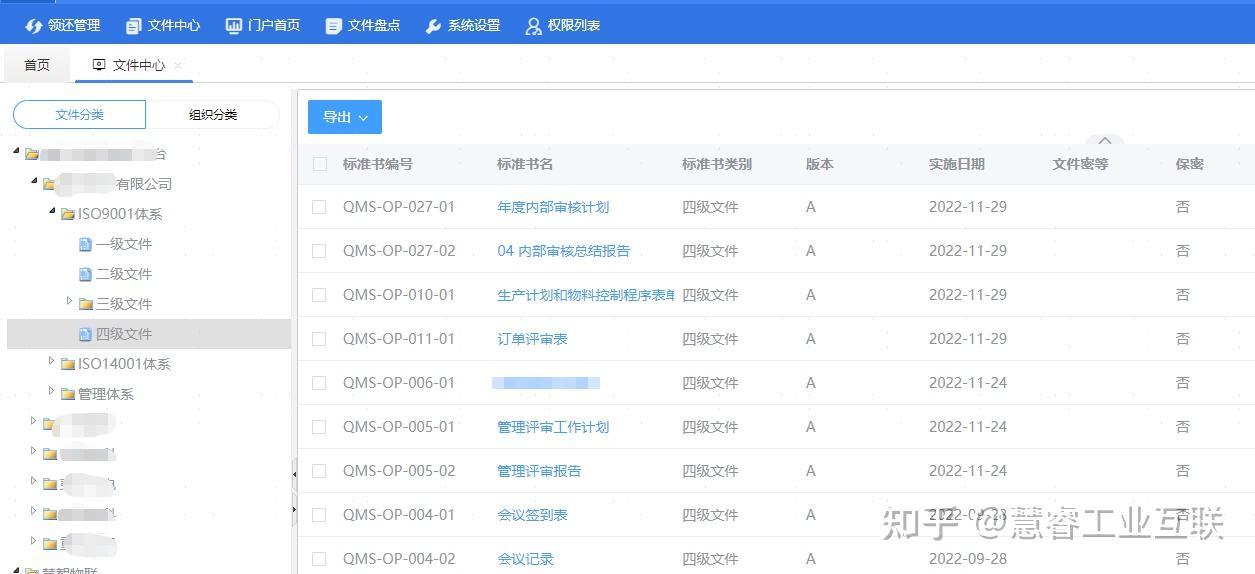Screen dimensions: 1255x574
Task: Click the cell QMS-OP-004-02
Action: pyautogui.click(x=399, y=559)
